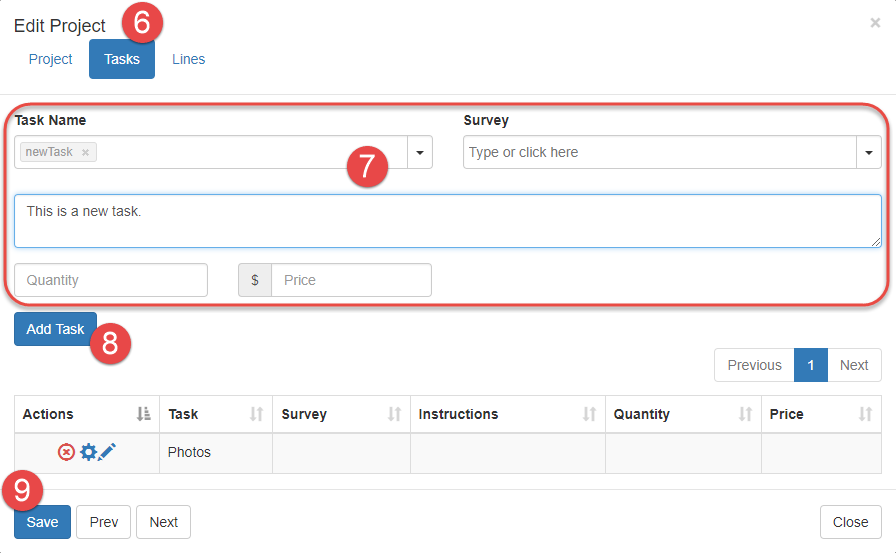Click the Add Task button

tap(55, 329)
